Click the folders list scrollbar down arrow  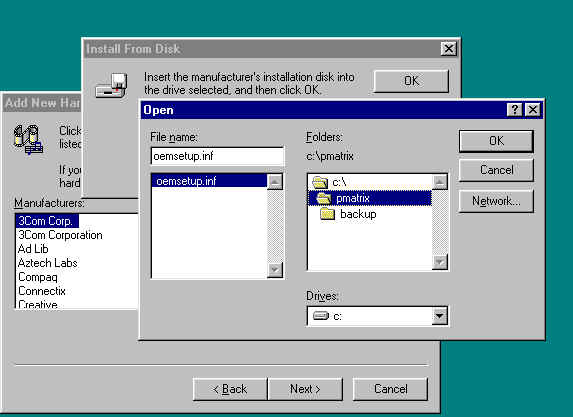pos(440,262)
